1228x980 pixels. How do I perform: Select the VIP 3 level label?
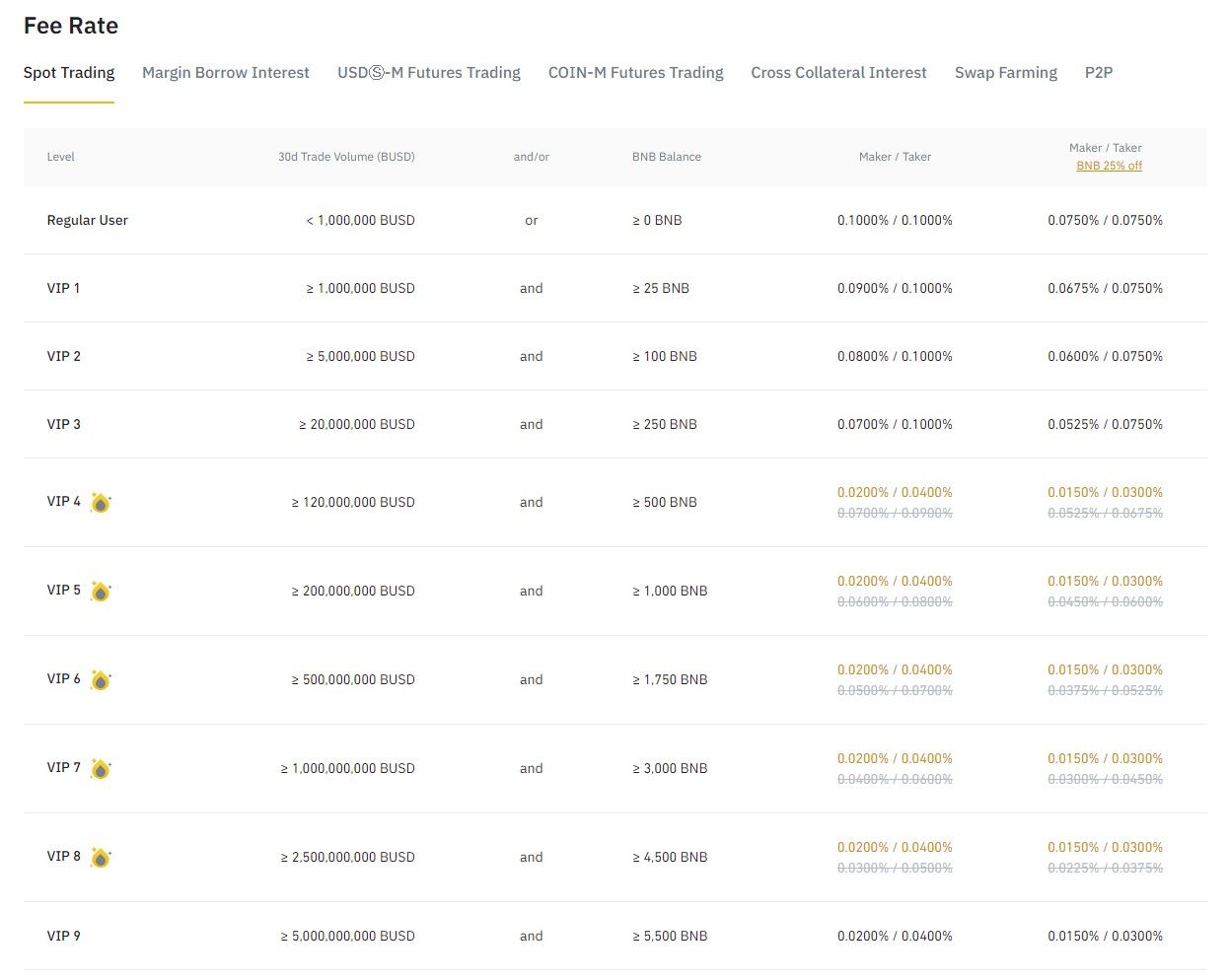(64, 425)
